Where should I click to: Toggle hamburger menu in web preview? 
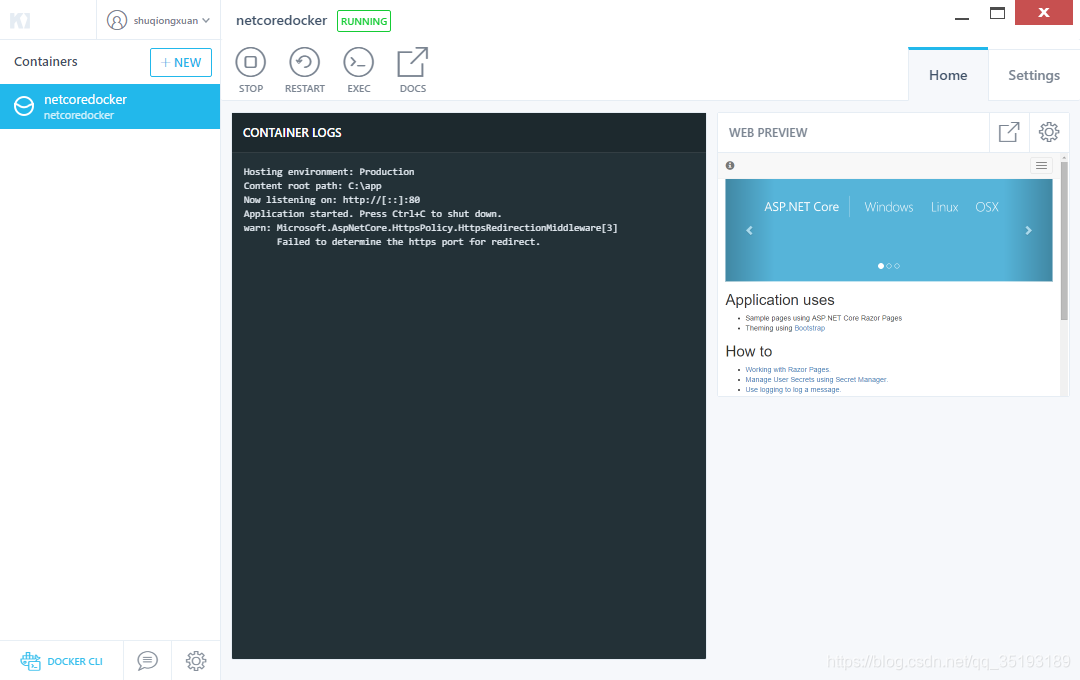(x=1041, y=165)
